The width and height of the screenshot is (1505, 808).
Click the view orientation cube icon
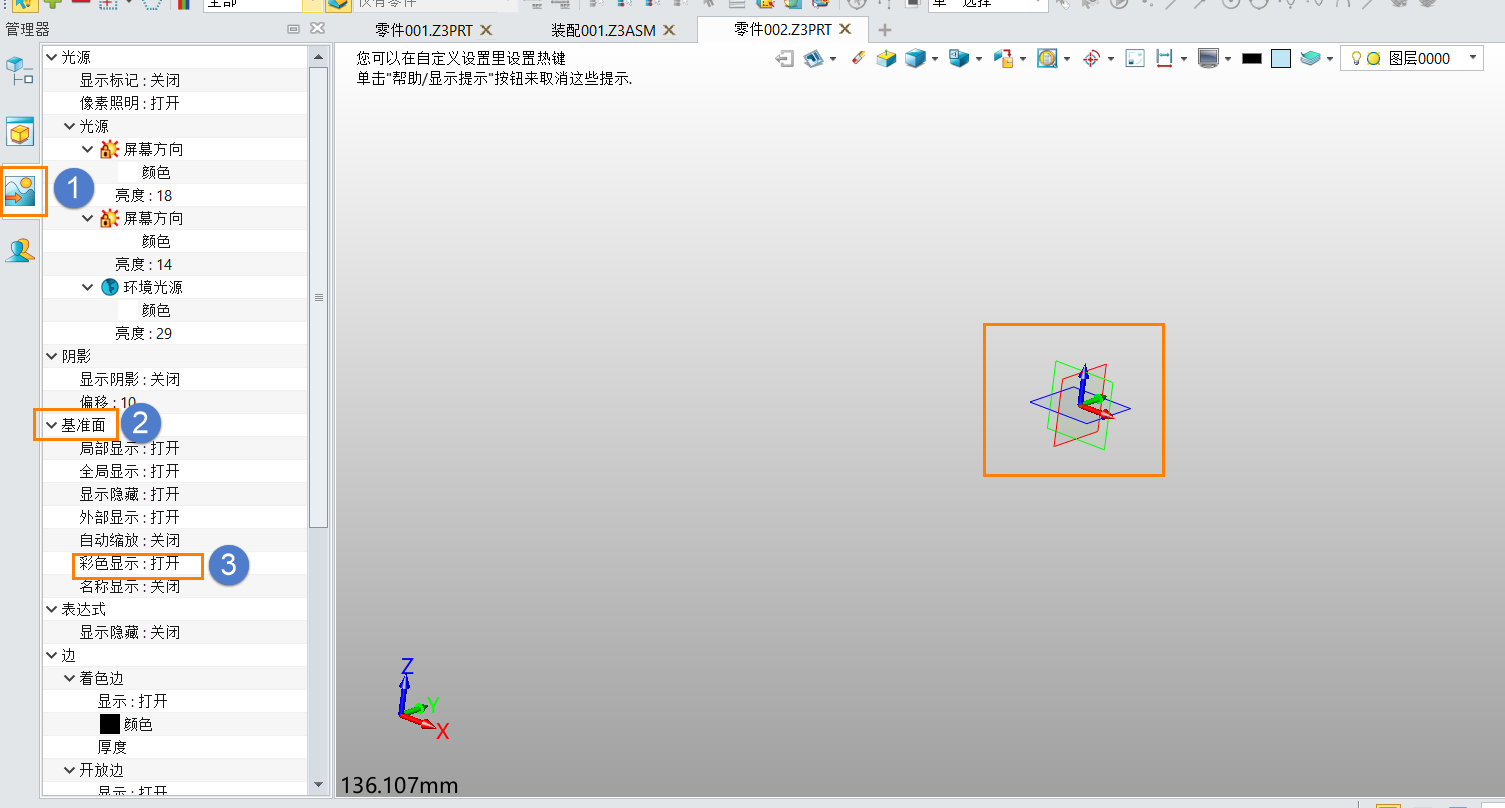click(958, 59)
